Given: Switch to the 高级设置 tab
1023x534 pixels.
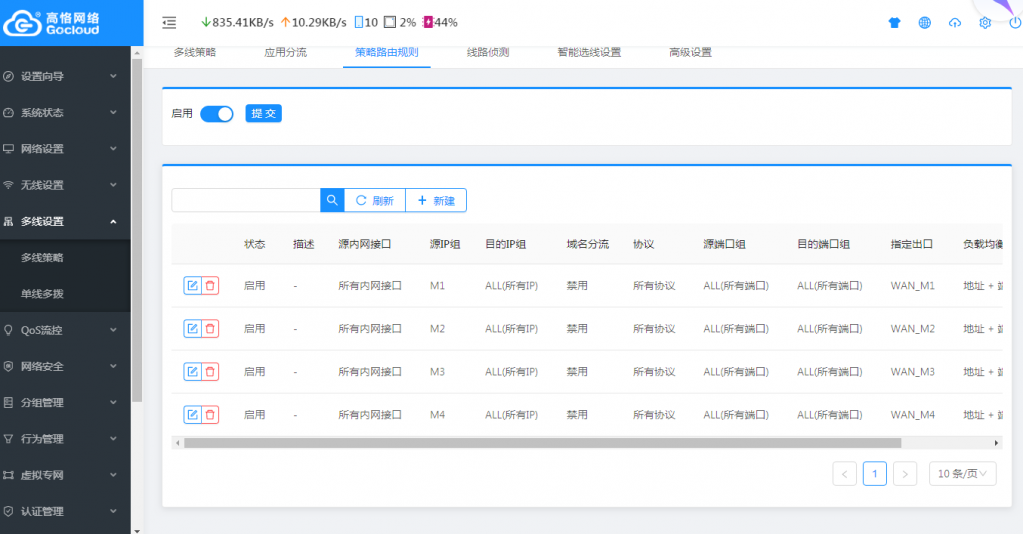Looking at the screenshot, I should coord(690,52).
